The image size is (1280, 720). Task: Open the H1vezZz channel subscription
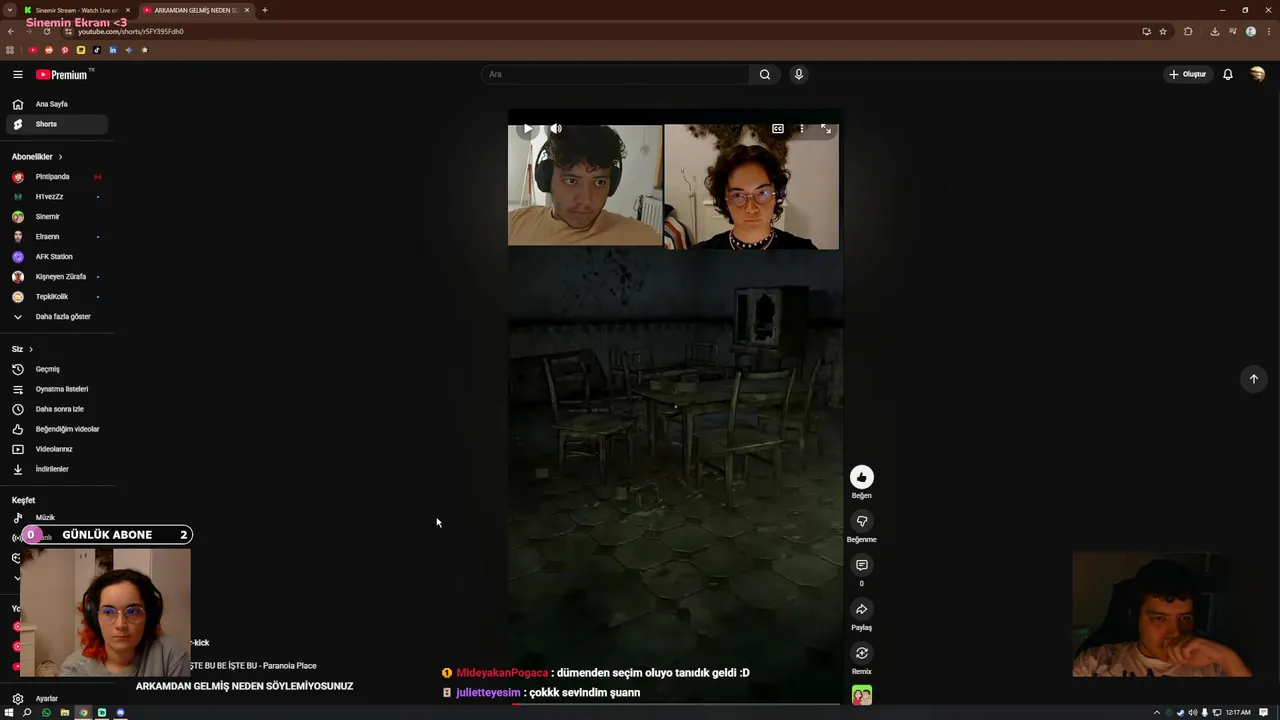coord(57,197)
